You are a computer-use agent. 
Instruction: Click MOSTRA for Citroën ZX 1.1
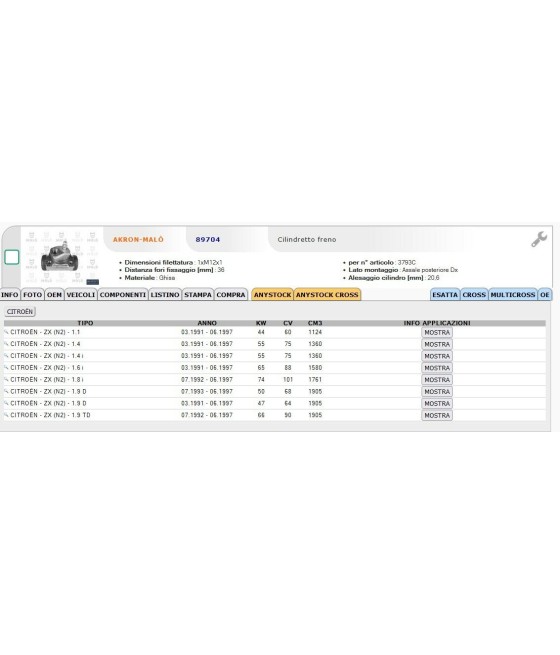pyautogui.click(x=437, y=333)
